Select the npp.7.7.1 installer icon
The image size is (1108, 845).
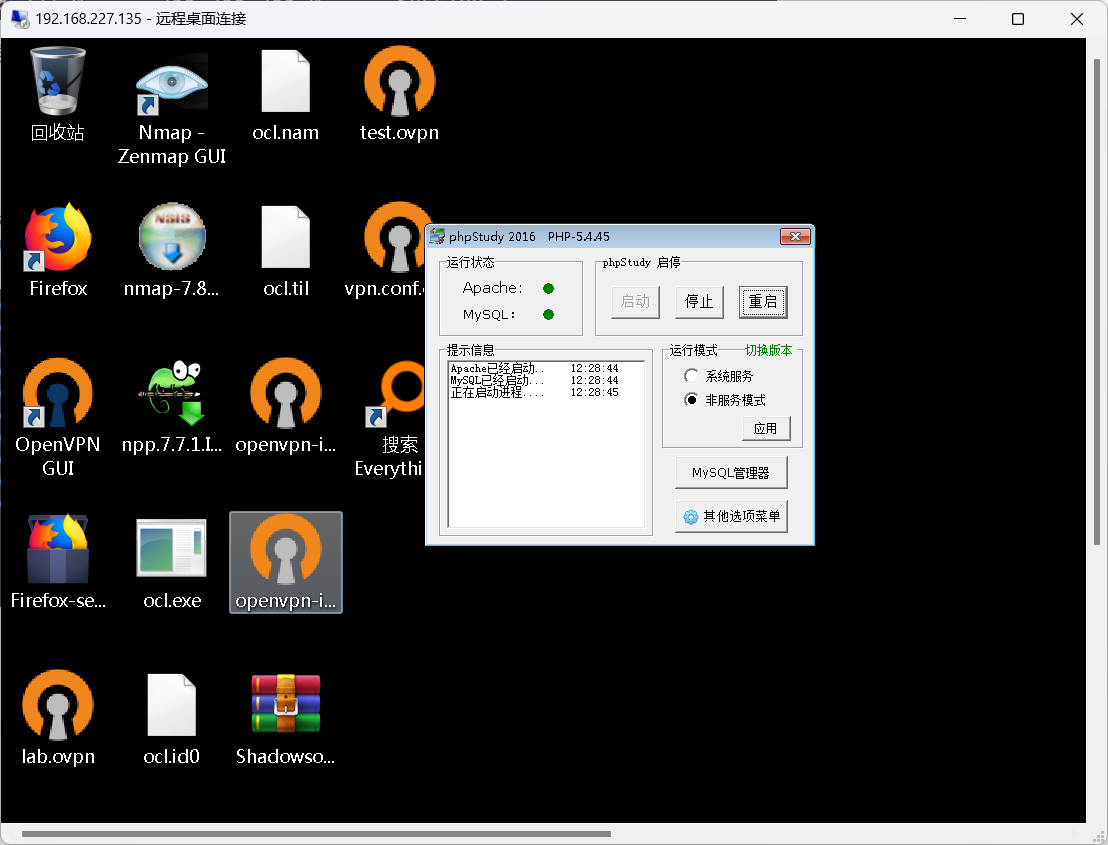point(172,395)
